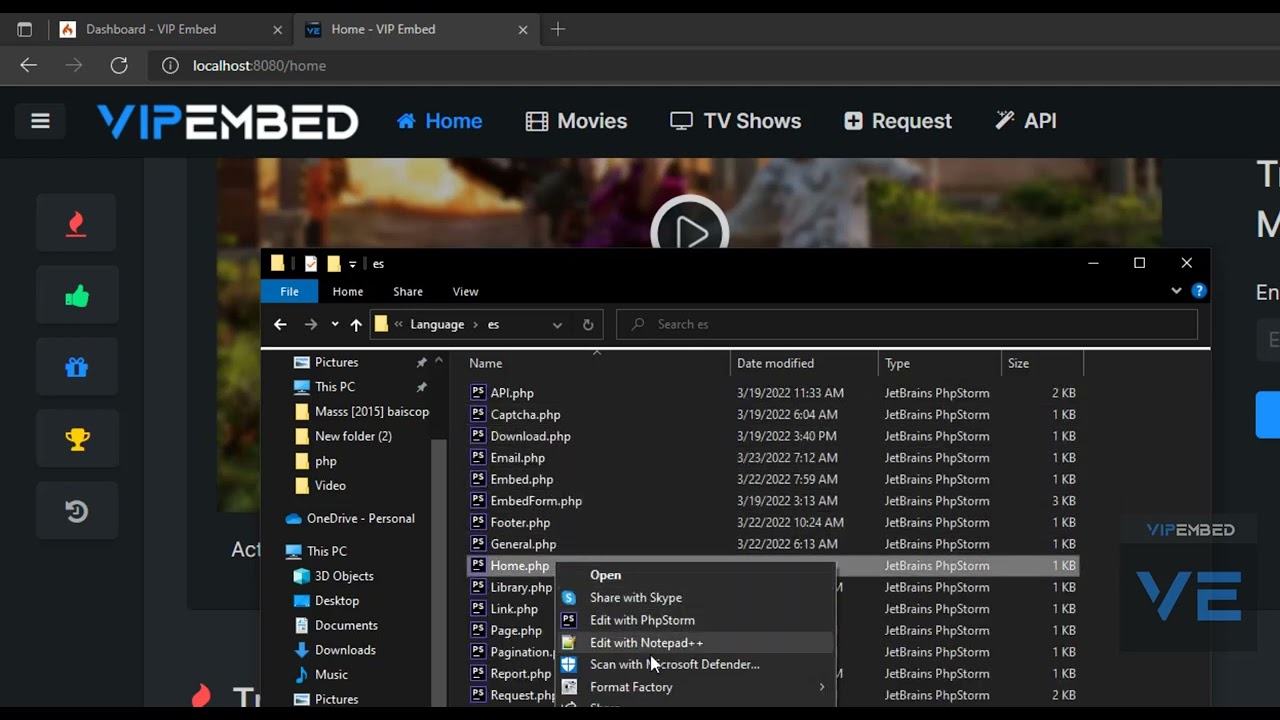Open Explorer help question mark icon

pos(1199,291)
